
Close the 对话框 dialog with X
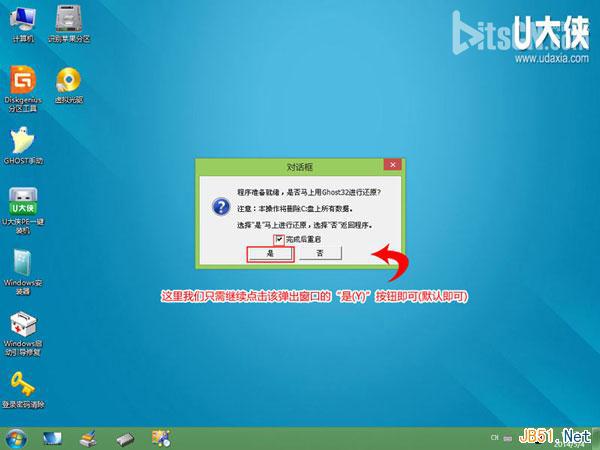tap(393, 165)
